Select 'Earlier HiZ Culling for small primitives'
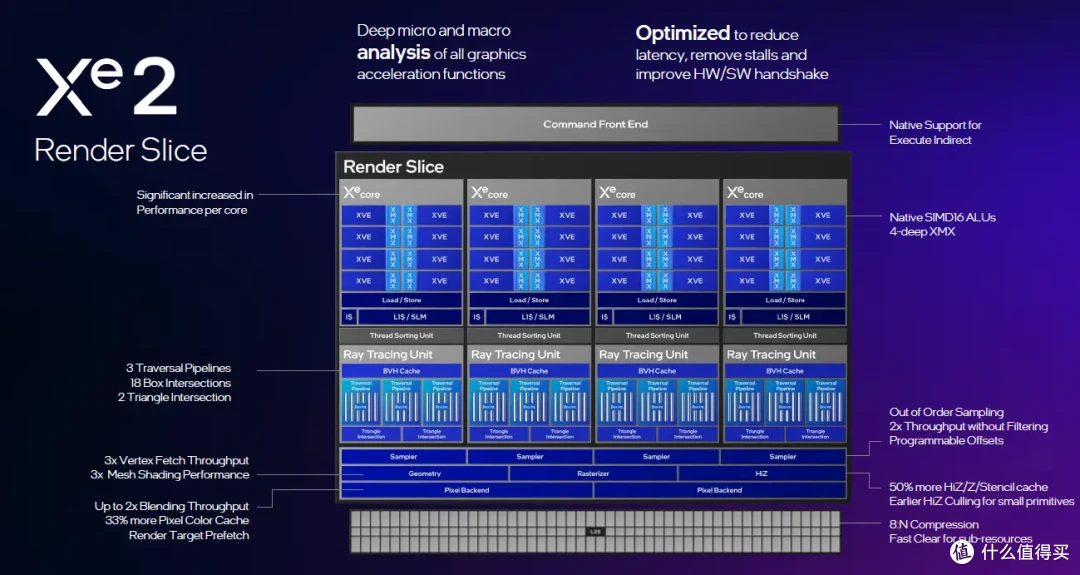 tap(982, 501)
